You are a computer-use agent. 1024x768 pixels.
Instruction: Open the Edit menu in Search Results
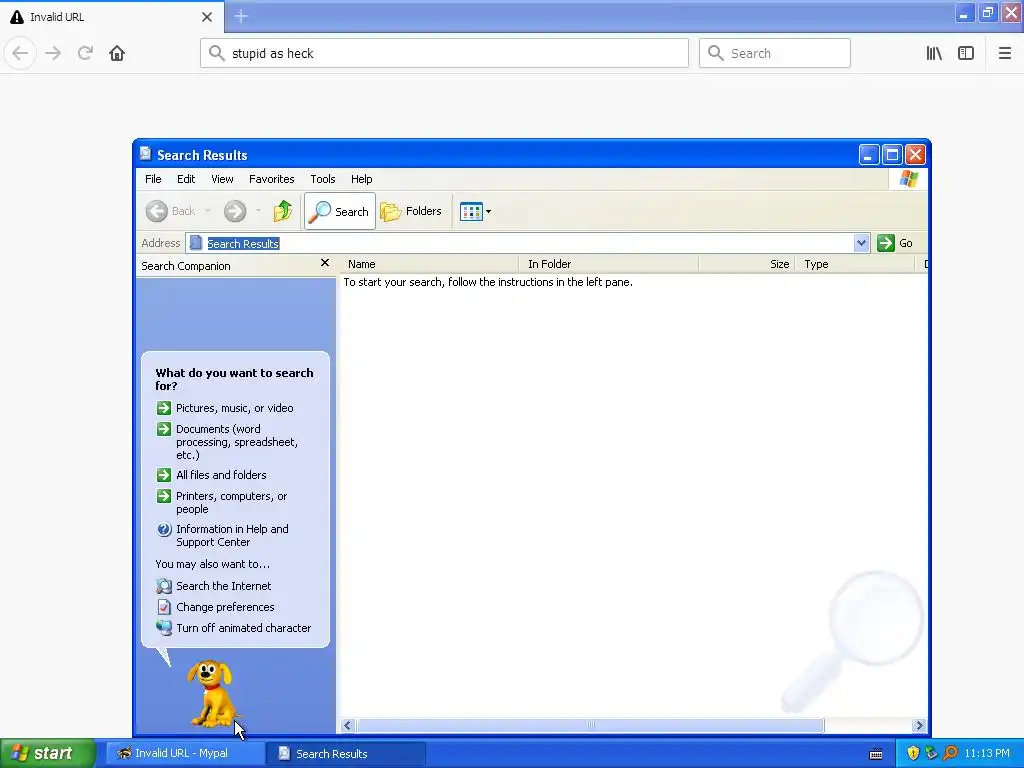click(x=185, y=179)
